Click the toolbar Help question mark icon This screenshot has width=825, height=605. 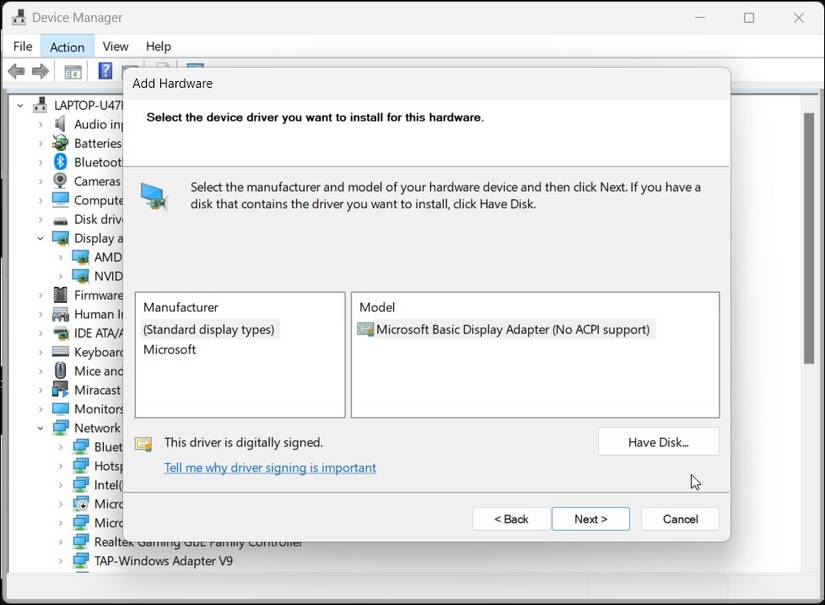coord(105,71)
